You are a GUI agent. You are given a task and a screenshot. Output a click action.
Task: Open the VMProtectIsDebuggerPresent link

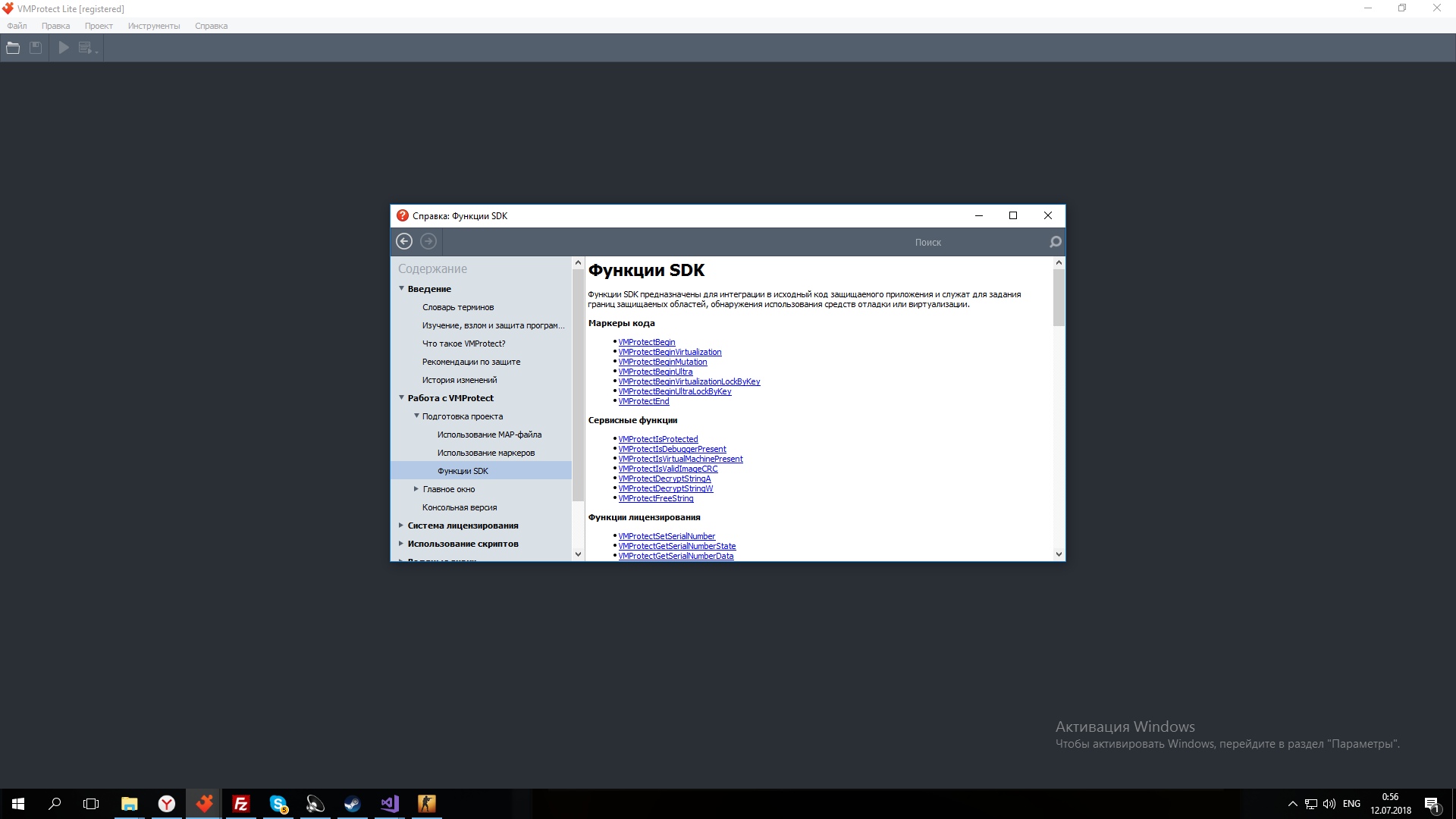[672, 449]
